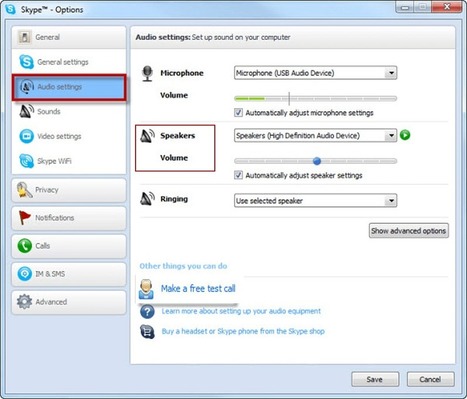Viewport: 467px width, 399px height.
Task: Click the IM & SMS chat icon
Action: [x=24, y=274]
